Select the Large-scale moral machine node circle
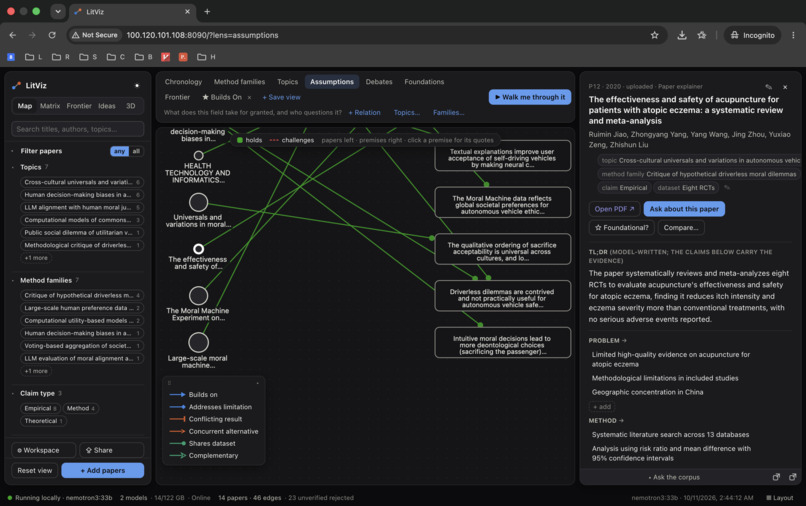Screen dimensions: 806x506 [198, 342]
